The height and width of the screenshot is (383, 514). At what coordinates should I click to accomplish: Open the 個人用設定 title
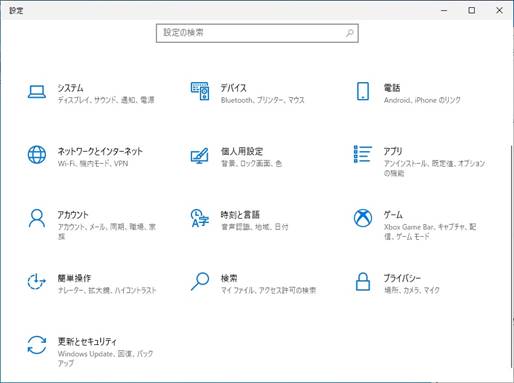242,151
